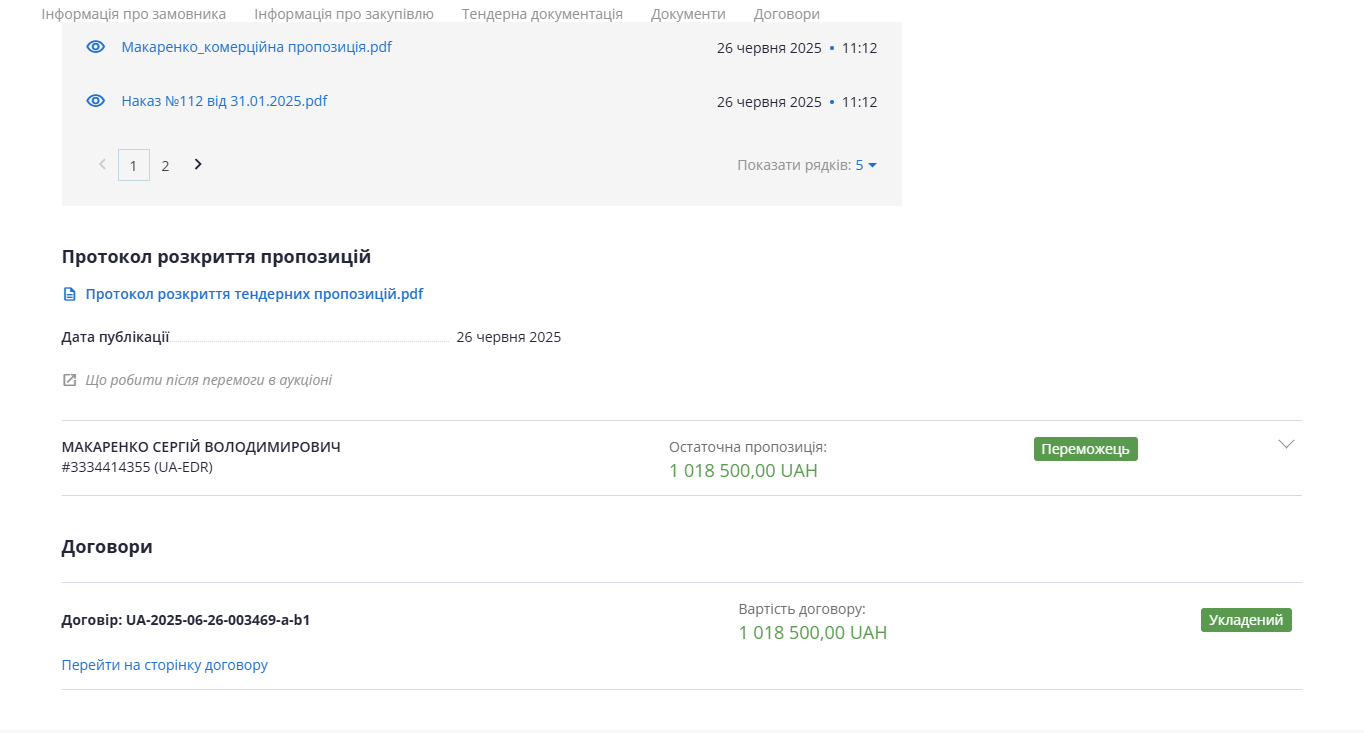The width and height of the screenshot is (1364, 733).
Task: Select page 2 in pagination
Action: point(166,166)
